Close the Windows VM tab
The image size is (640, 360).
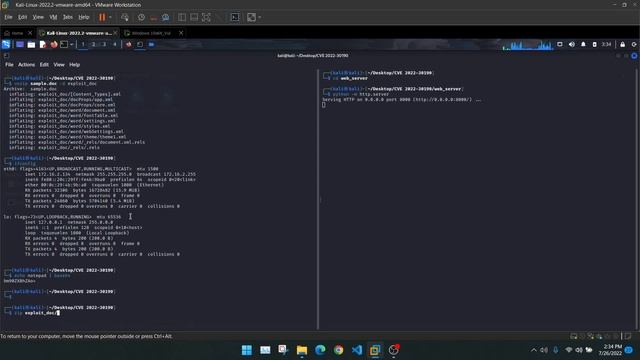[181, 33]
